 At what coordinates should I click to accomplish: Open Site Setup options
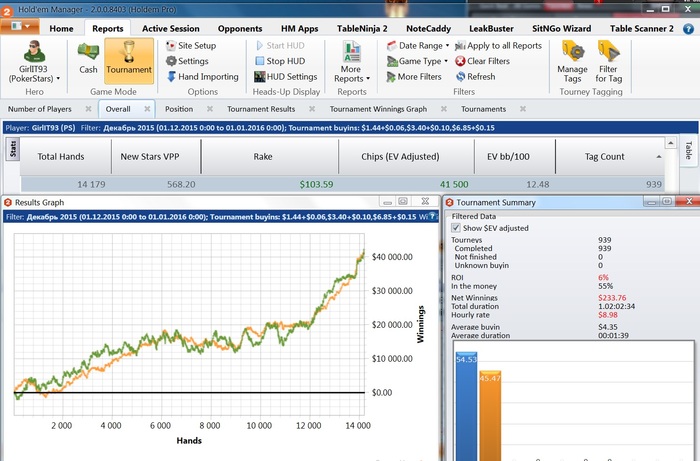tap(191, 46)
